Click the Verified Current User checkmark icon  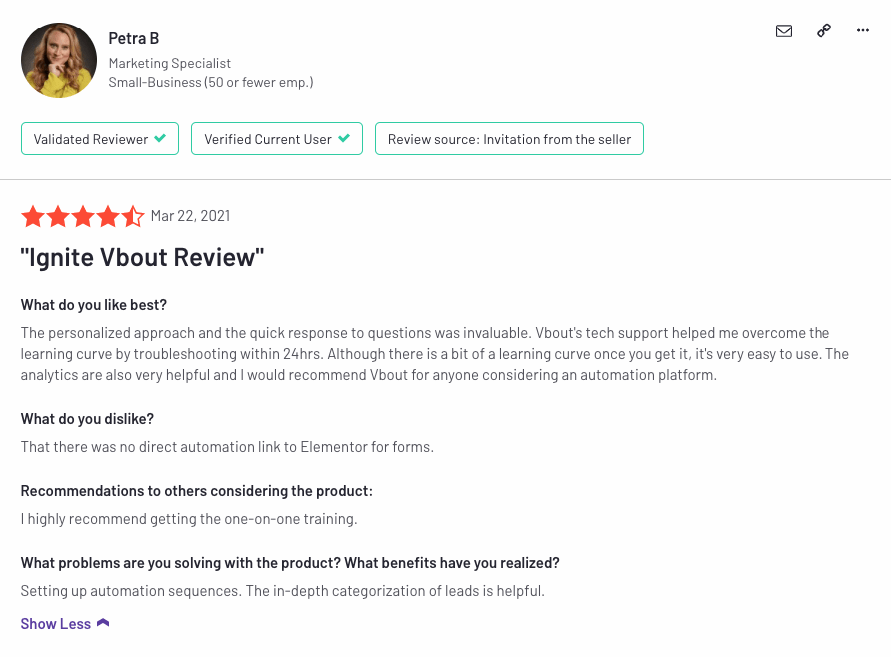(344, 139)
